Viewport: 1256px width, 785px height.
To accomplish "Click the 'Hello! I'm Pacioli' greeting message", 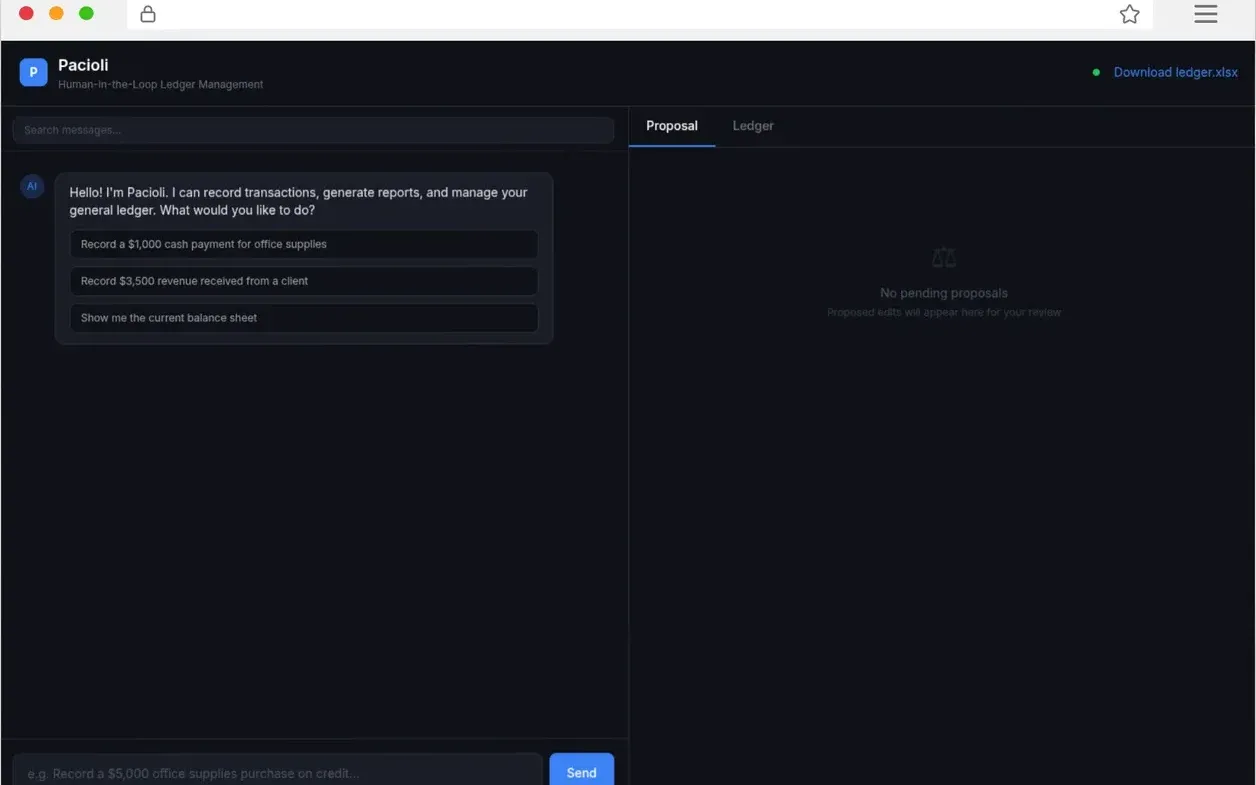I will pos(298,201).
